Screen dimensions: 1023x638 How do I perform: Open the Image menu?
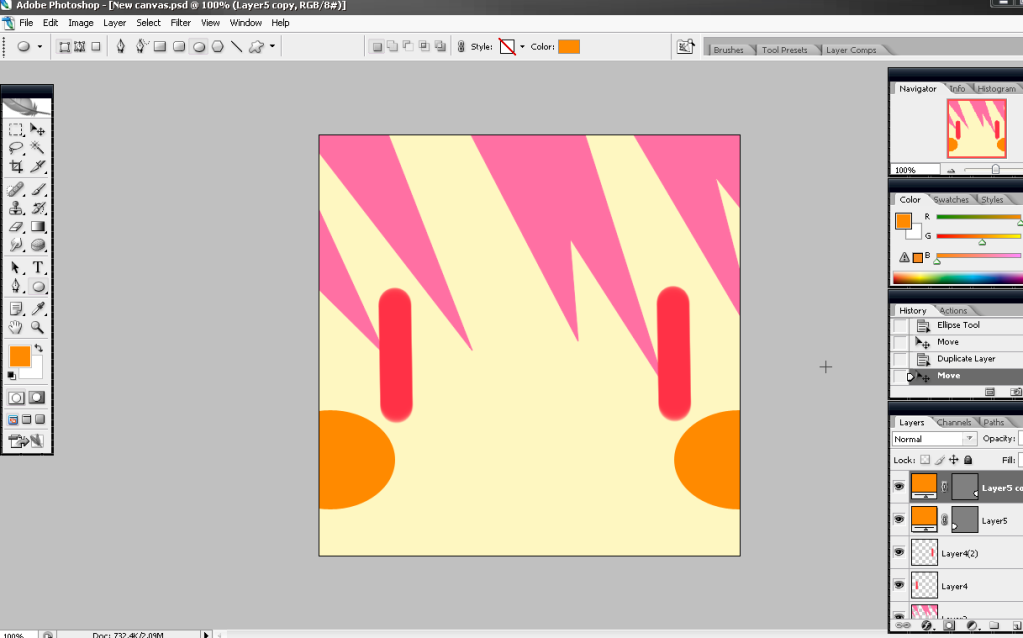(x=81, y=23)
